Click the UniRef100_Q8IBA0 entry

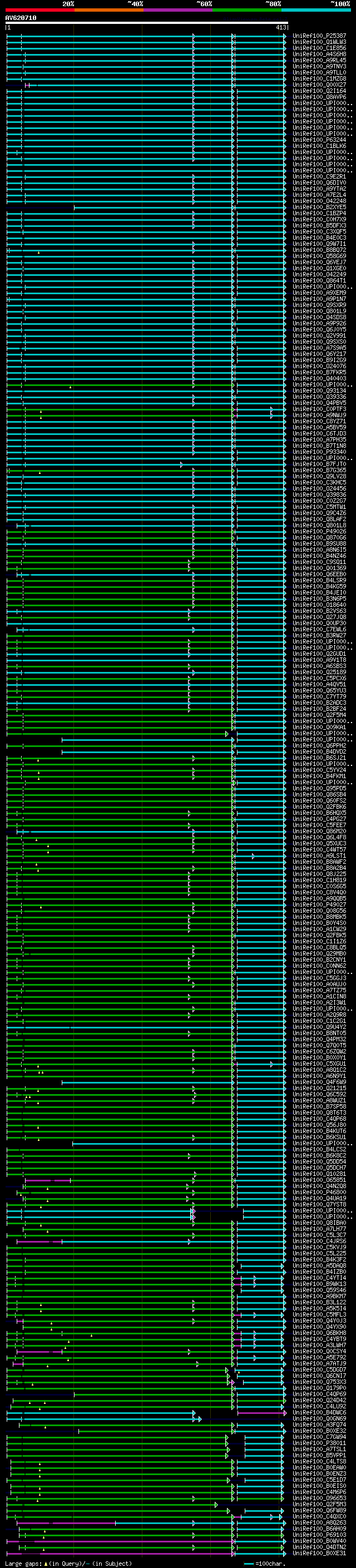[x=319, y=1222]
